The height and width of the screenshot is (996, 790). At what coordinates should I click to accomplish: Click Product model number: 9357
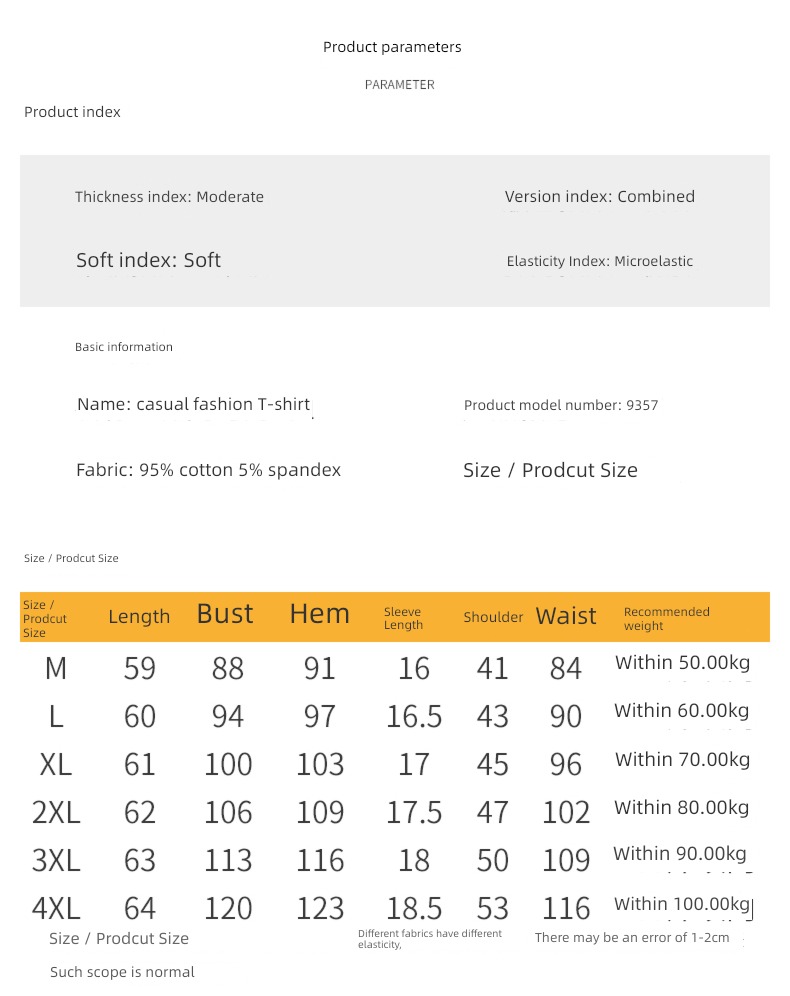pyautogui.click(x=561, y=405)
